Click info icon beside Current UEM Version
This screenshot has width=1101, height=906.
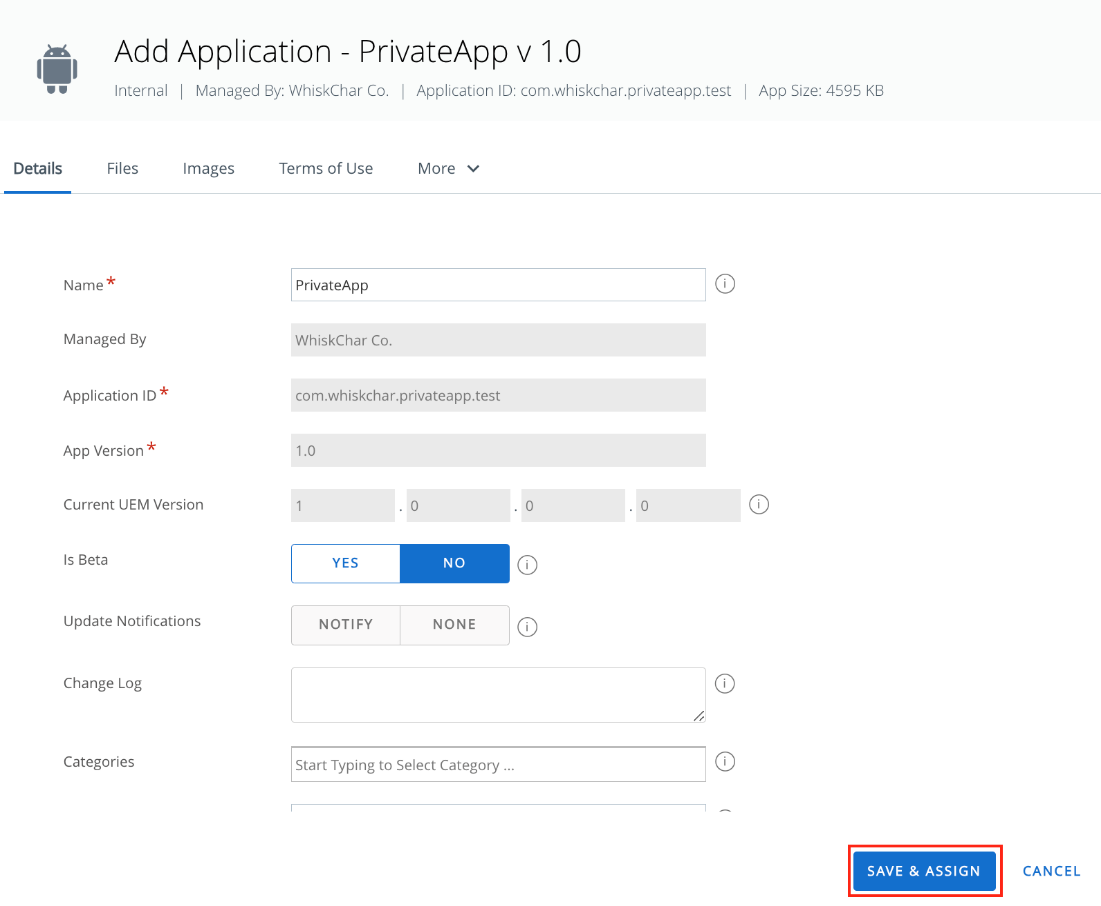[758, 504]
